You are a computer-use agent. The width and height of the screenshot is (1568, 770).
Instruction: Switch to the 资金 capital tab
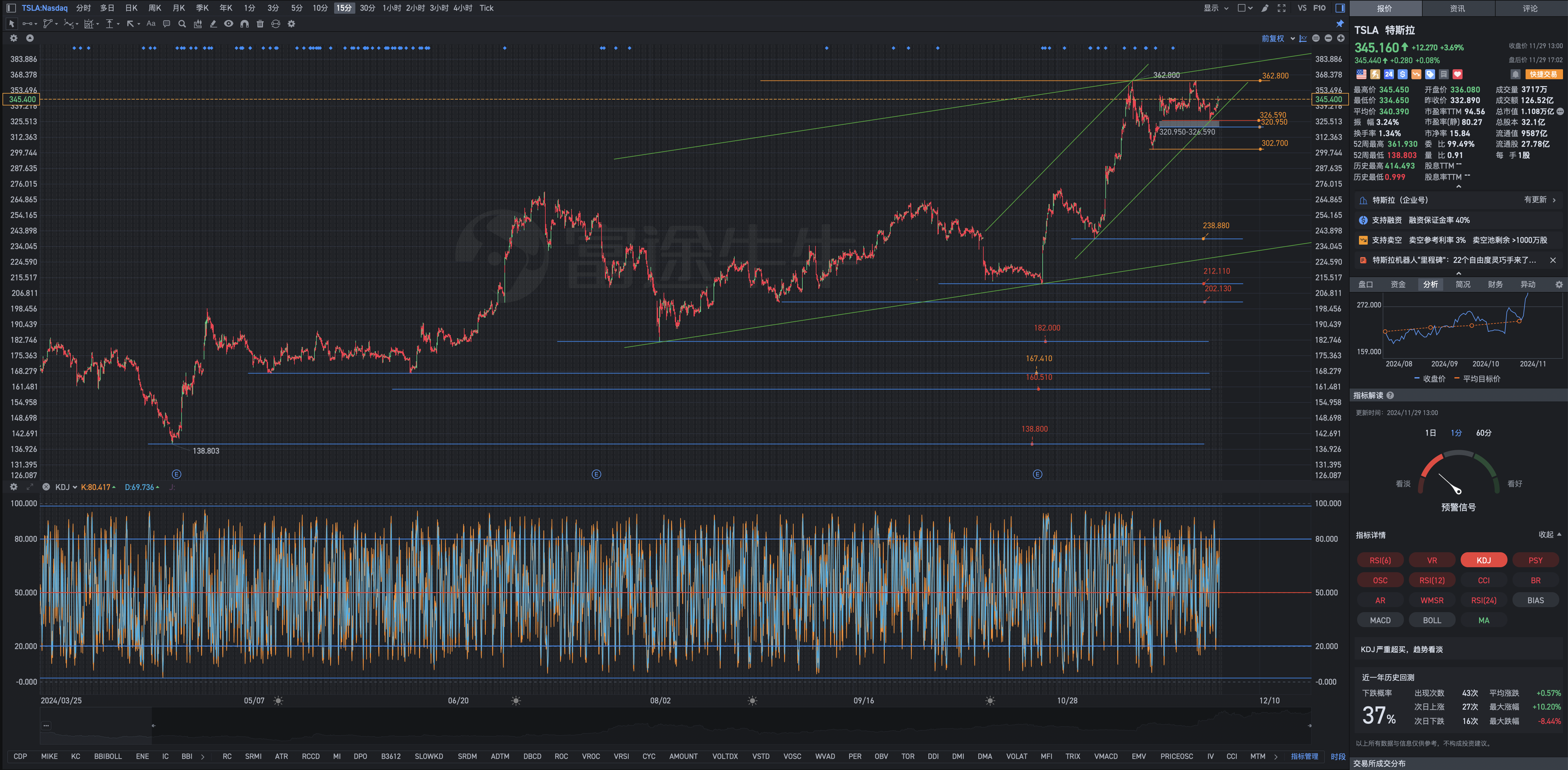(1398, 284)
